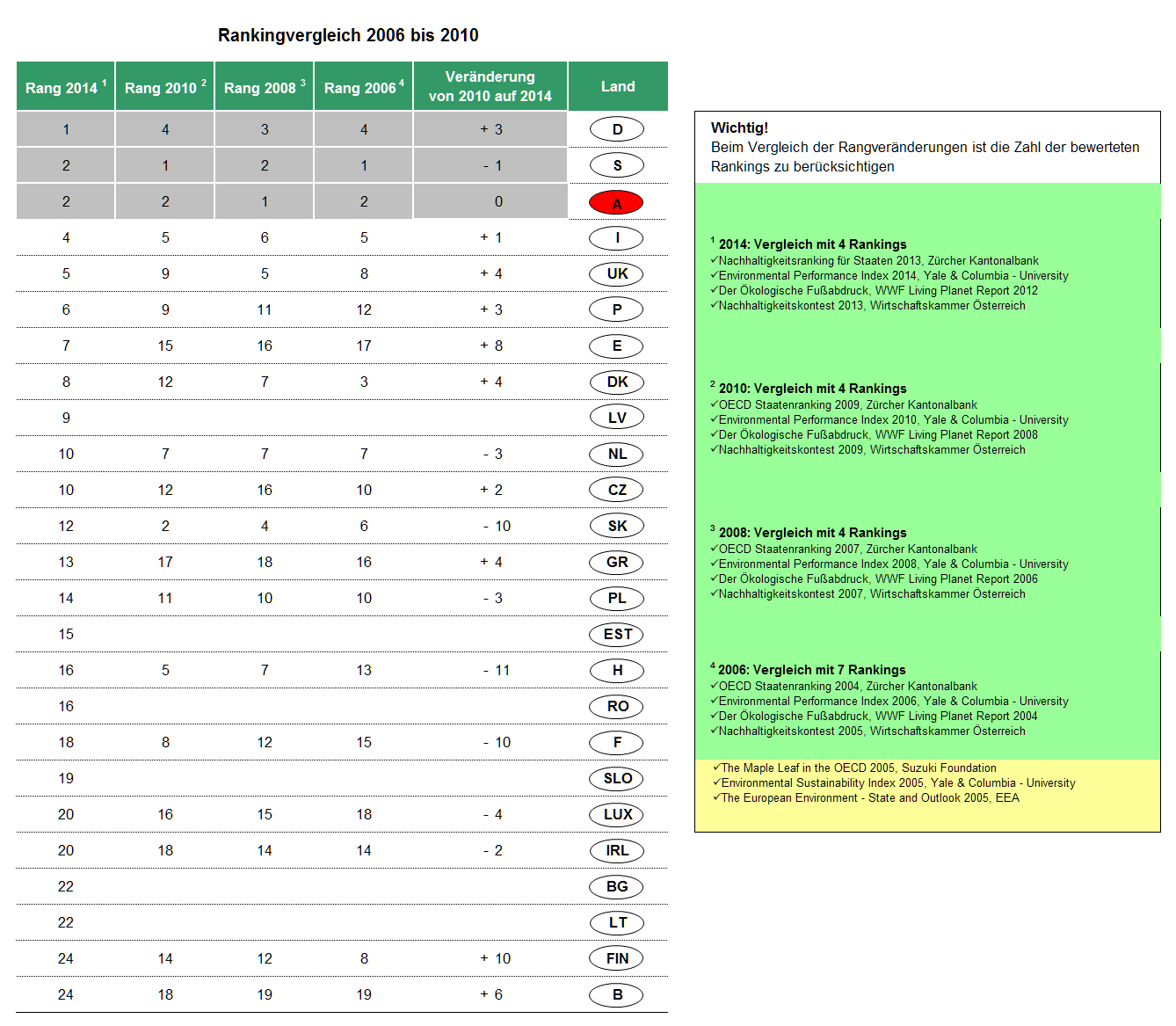Screen dimensions: 1176x1026
Task: Click checkmark beside The Maple Leaf in the OECD 2005
Action: click(x=716, y=768)
